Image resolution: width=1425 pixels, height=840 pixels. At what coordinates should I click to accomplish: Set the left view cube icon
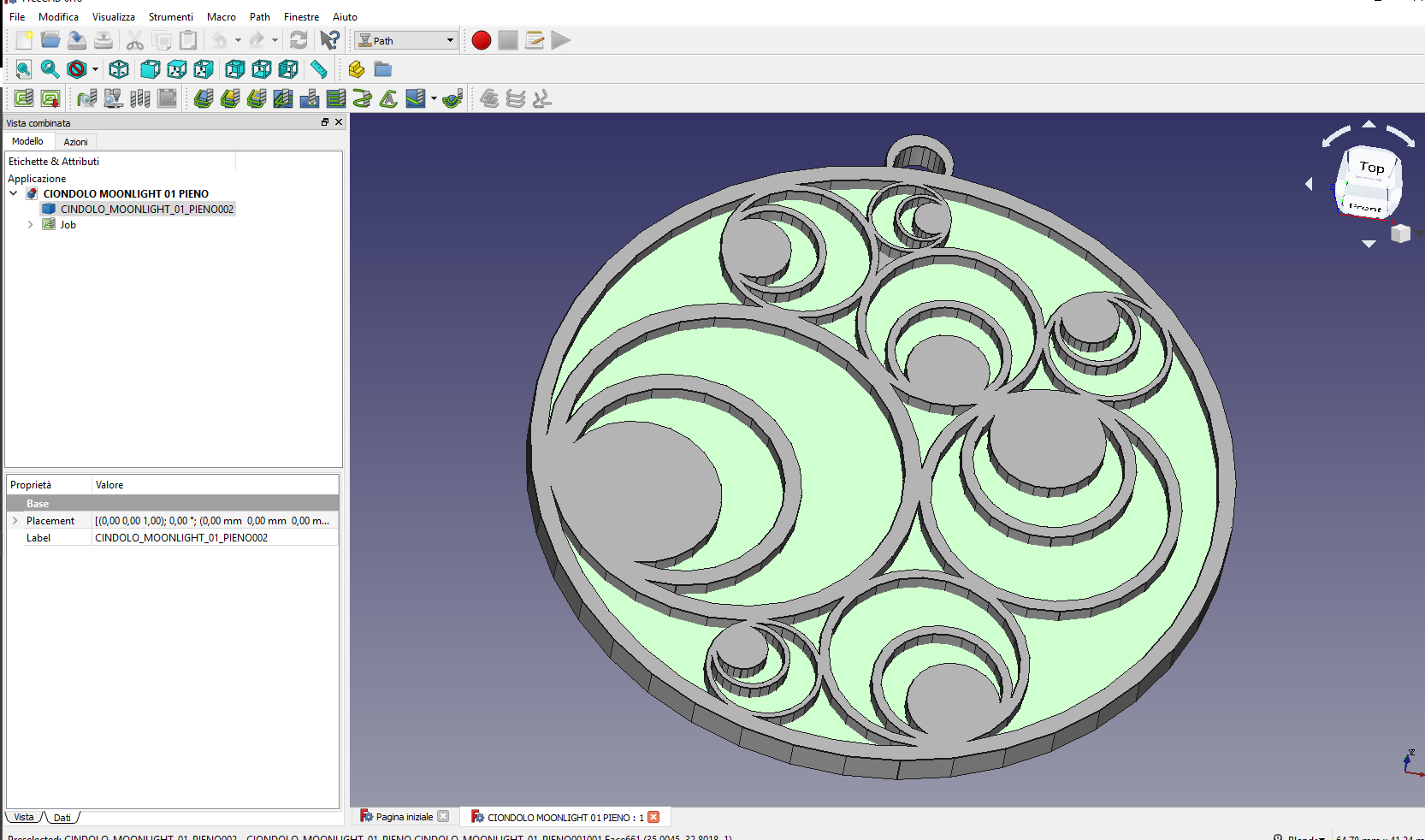[x=288, y=69]
